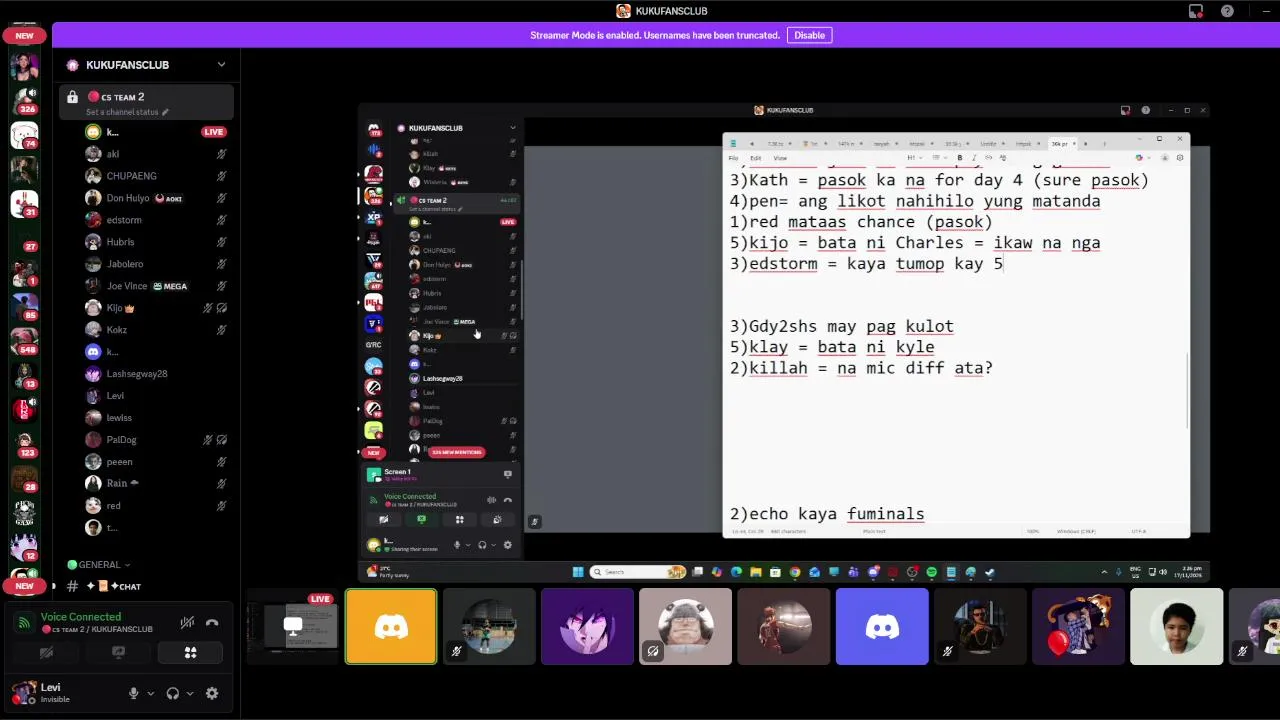
Task: Open the microphone input options dropdown
Action: [151, 693]
